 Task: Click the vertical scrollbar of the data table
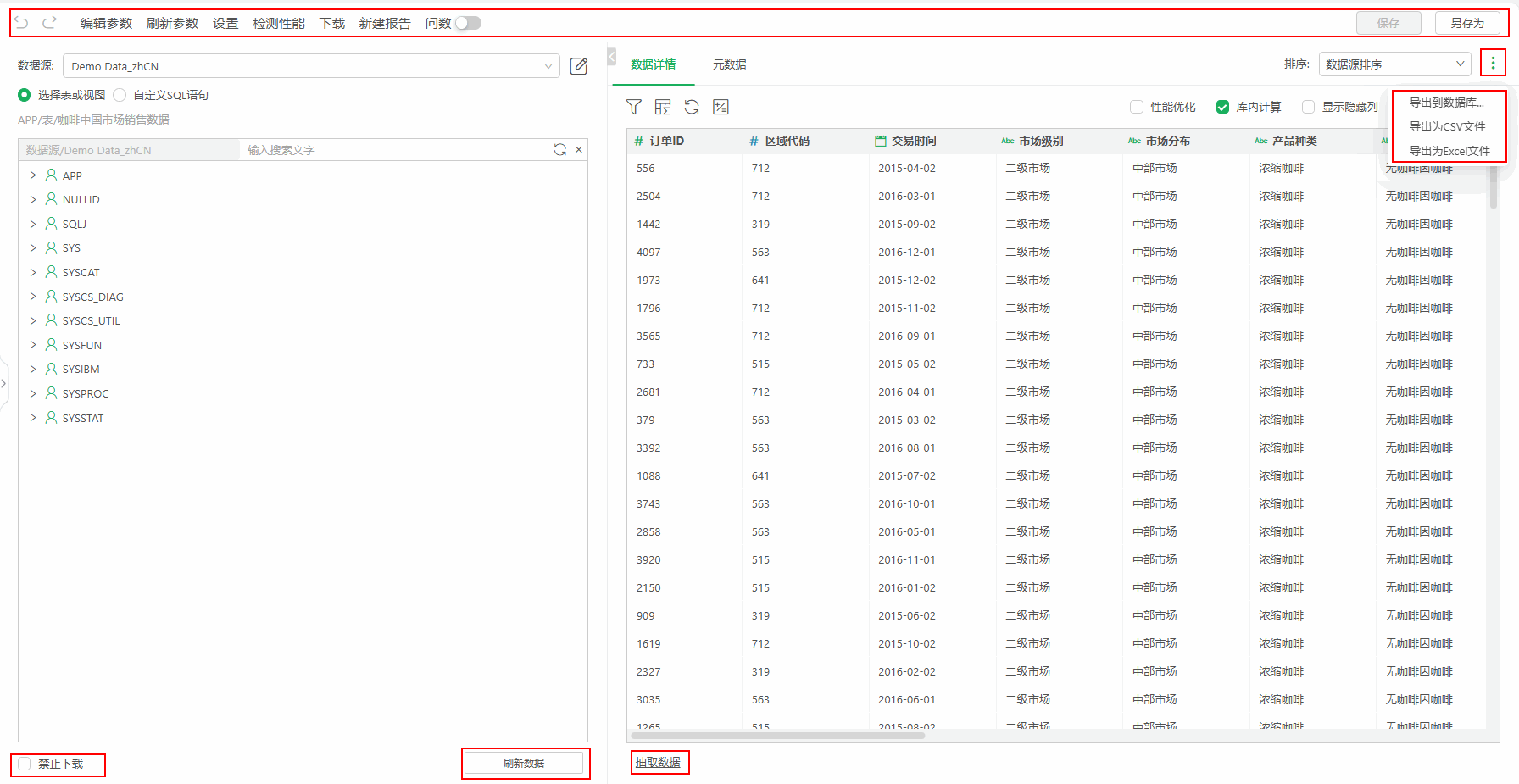coord(1493,185)
